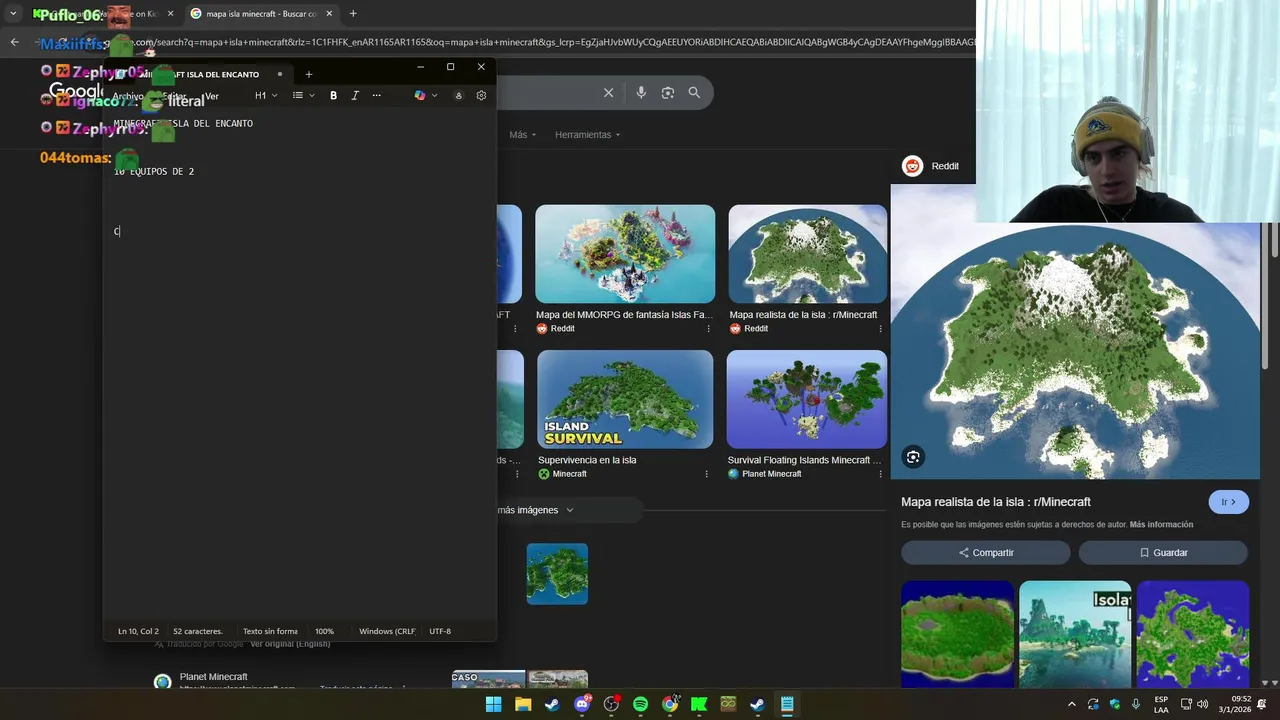Image resolution: width=1280 pixels, height=720 pixels.
Task: Open the Windows Start menu
Action: (493, 704)
